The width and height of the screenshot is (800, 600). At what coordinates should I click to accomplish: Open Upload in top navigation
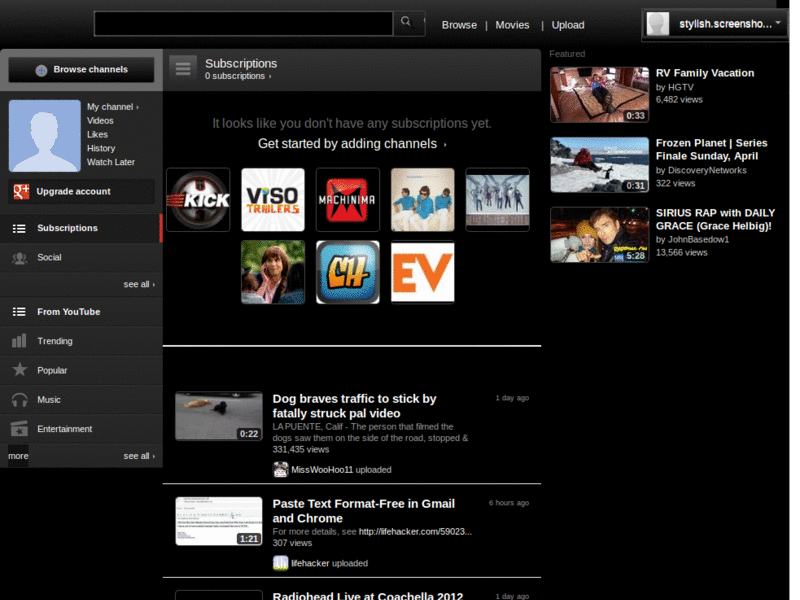tap(568, 25)
